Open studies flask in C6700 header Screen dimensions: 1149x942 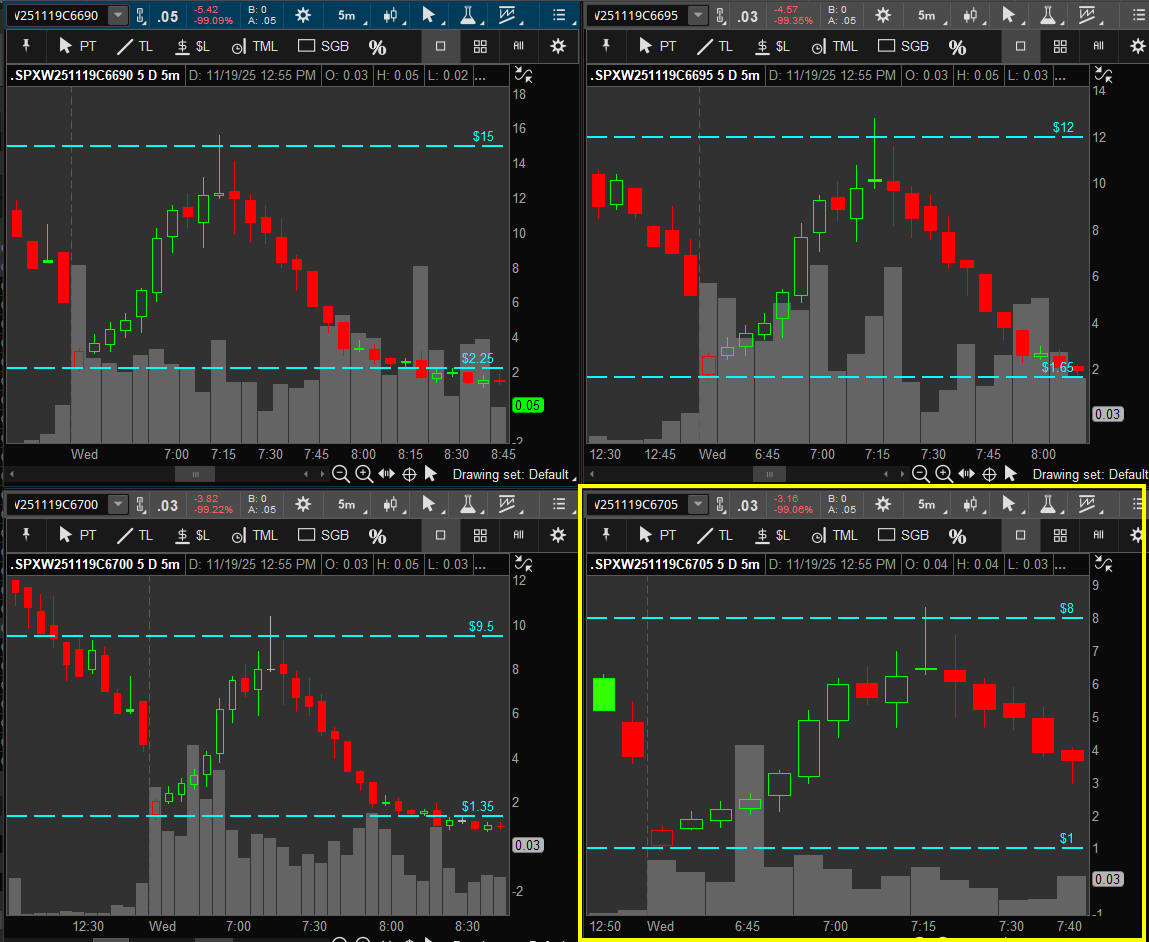tap(468, 504)
